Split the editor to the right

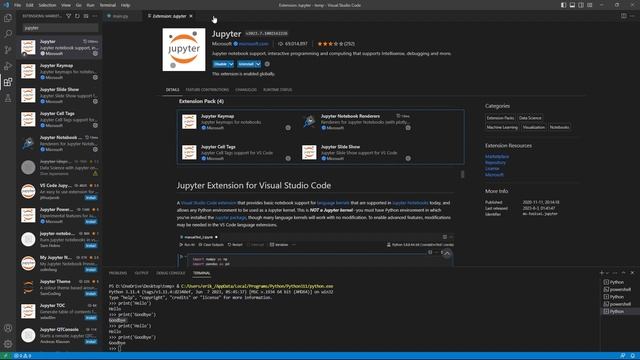coord(624,16)
